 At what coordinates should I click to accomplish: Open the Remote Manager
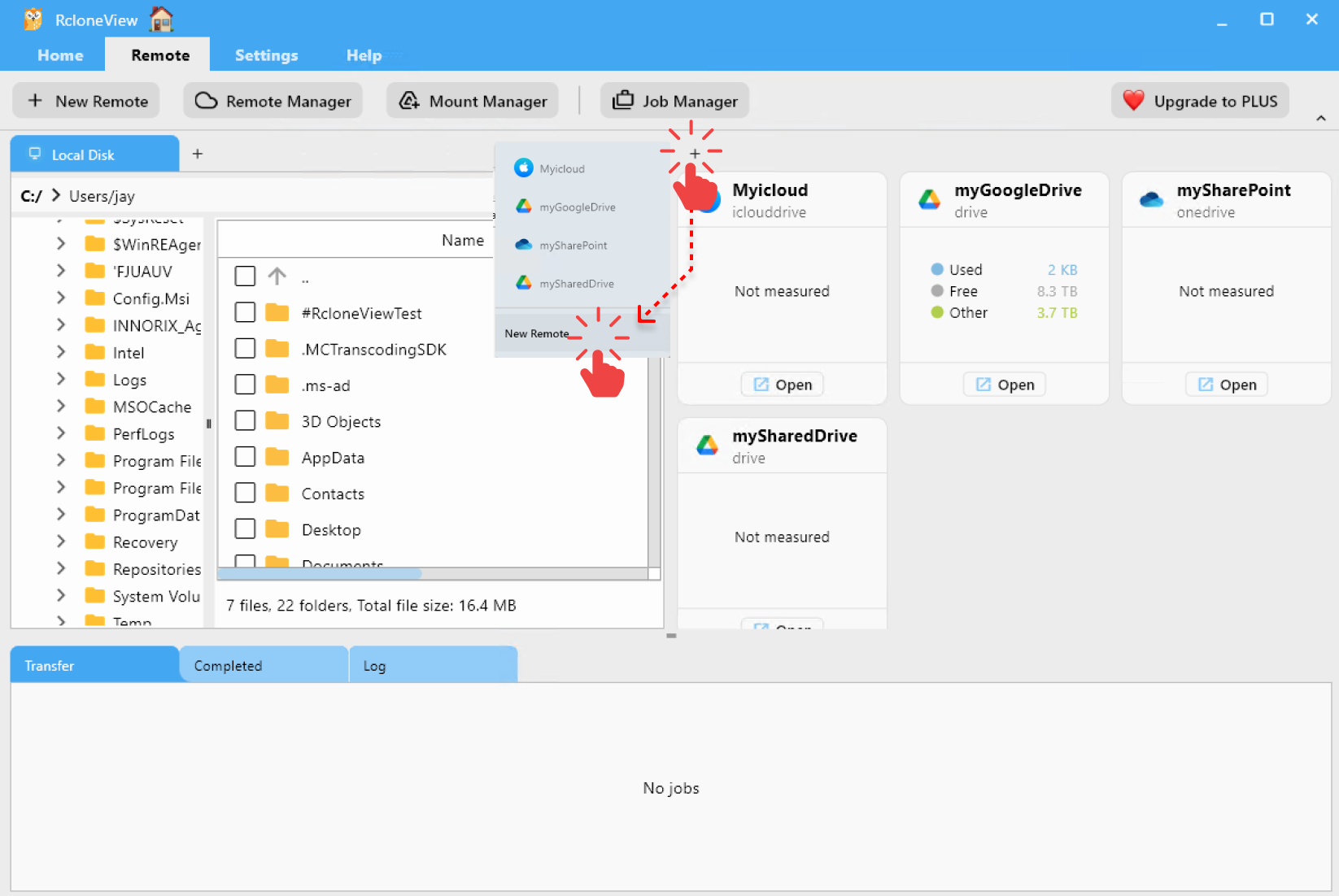(x=273, y=100)
